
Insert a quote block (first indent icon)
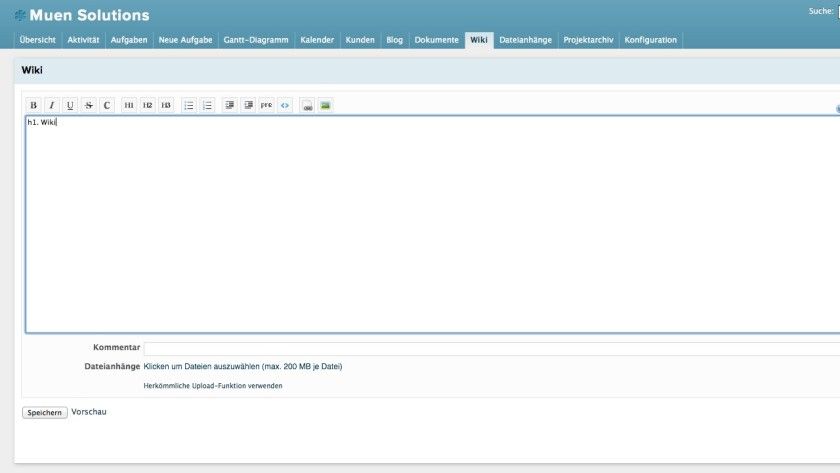tap(229, 105)
